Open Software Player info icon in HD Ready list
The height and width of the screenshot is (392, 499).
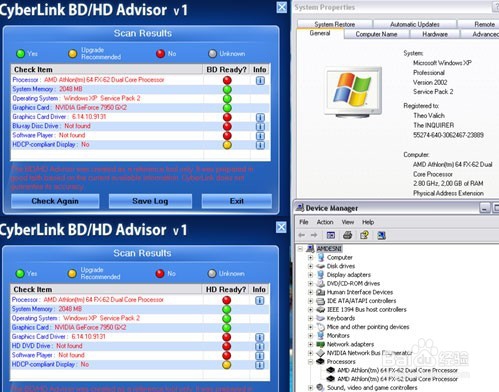(259, 356)
